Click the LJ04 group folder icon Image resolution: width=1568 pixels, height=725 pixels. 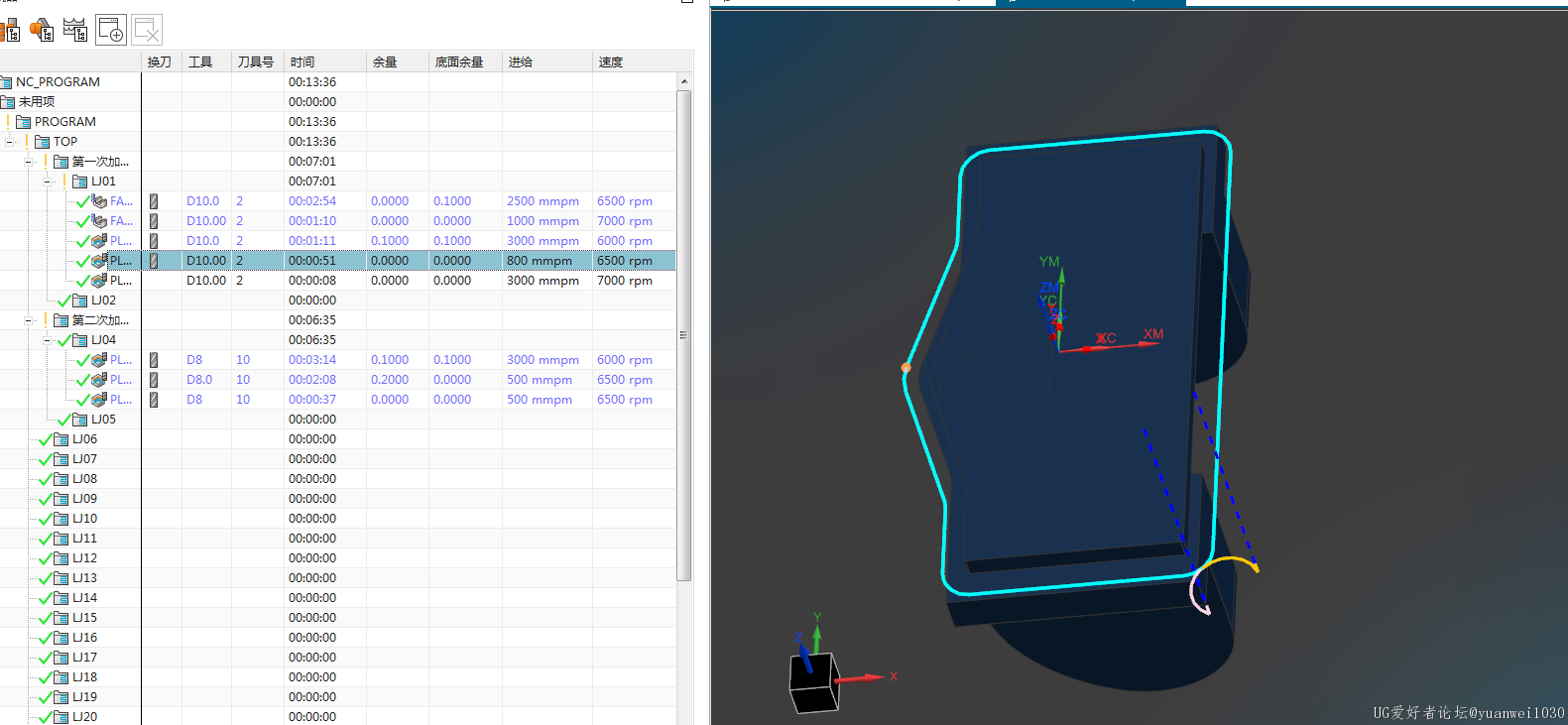(80, 340)
